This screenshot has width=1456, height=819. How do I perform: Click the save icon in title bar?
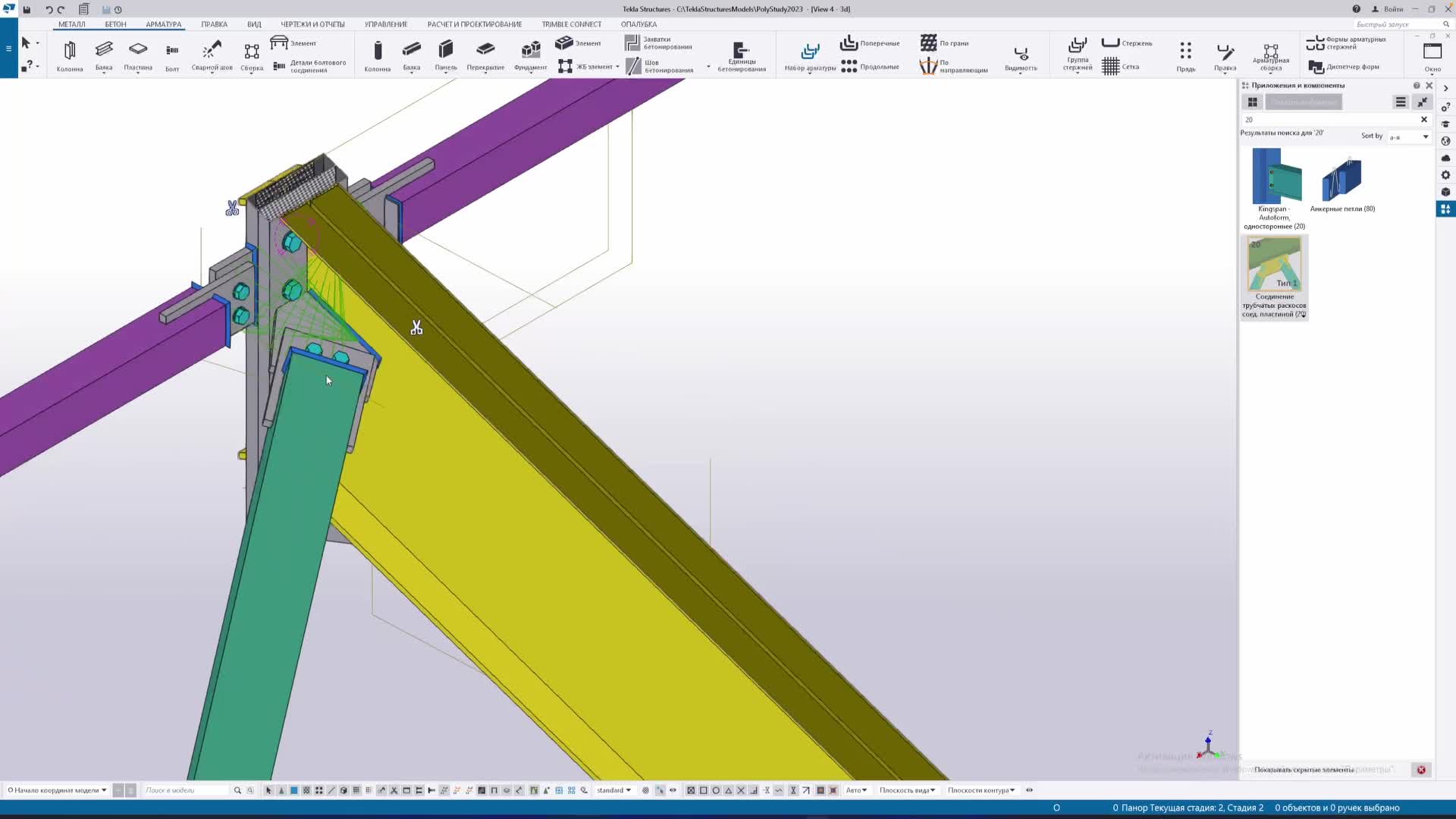27,9
